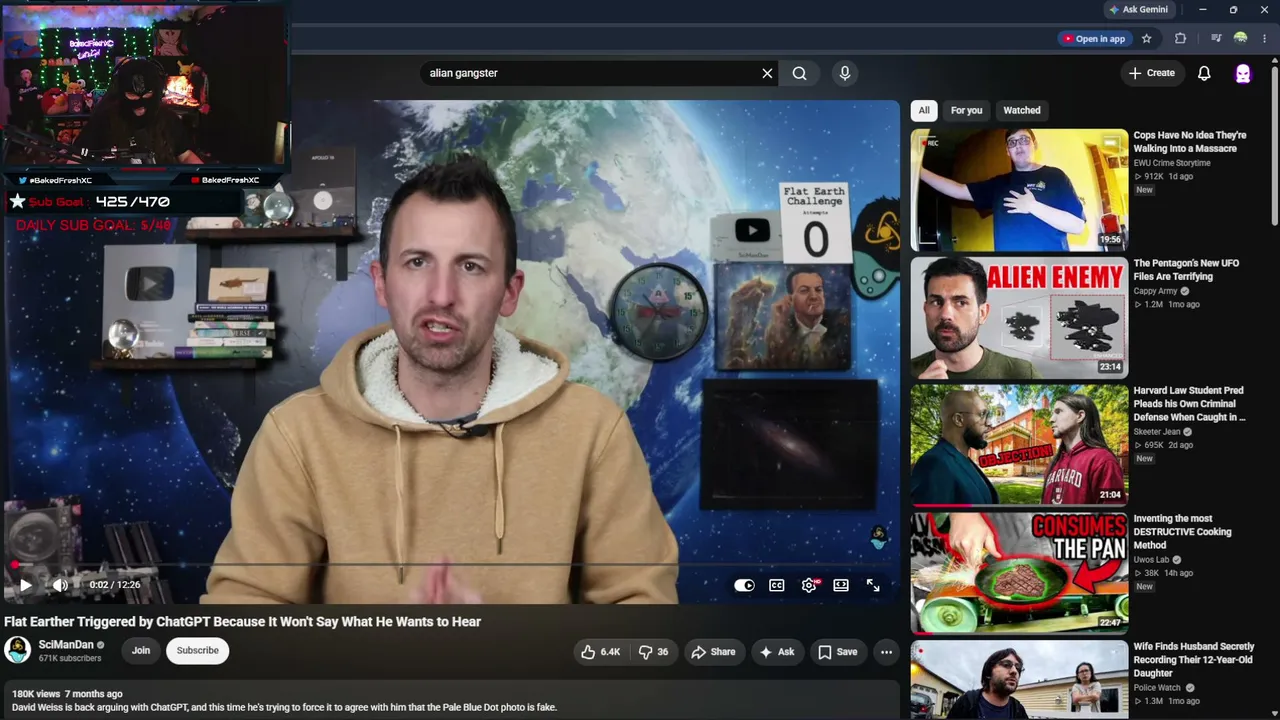Screen dimensions: 1280x720
Task: Open the Police Watch video thumbnail
Action: coord(1019,680)
